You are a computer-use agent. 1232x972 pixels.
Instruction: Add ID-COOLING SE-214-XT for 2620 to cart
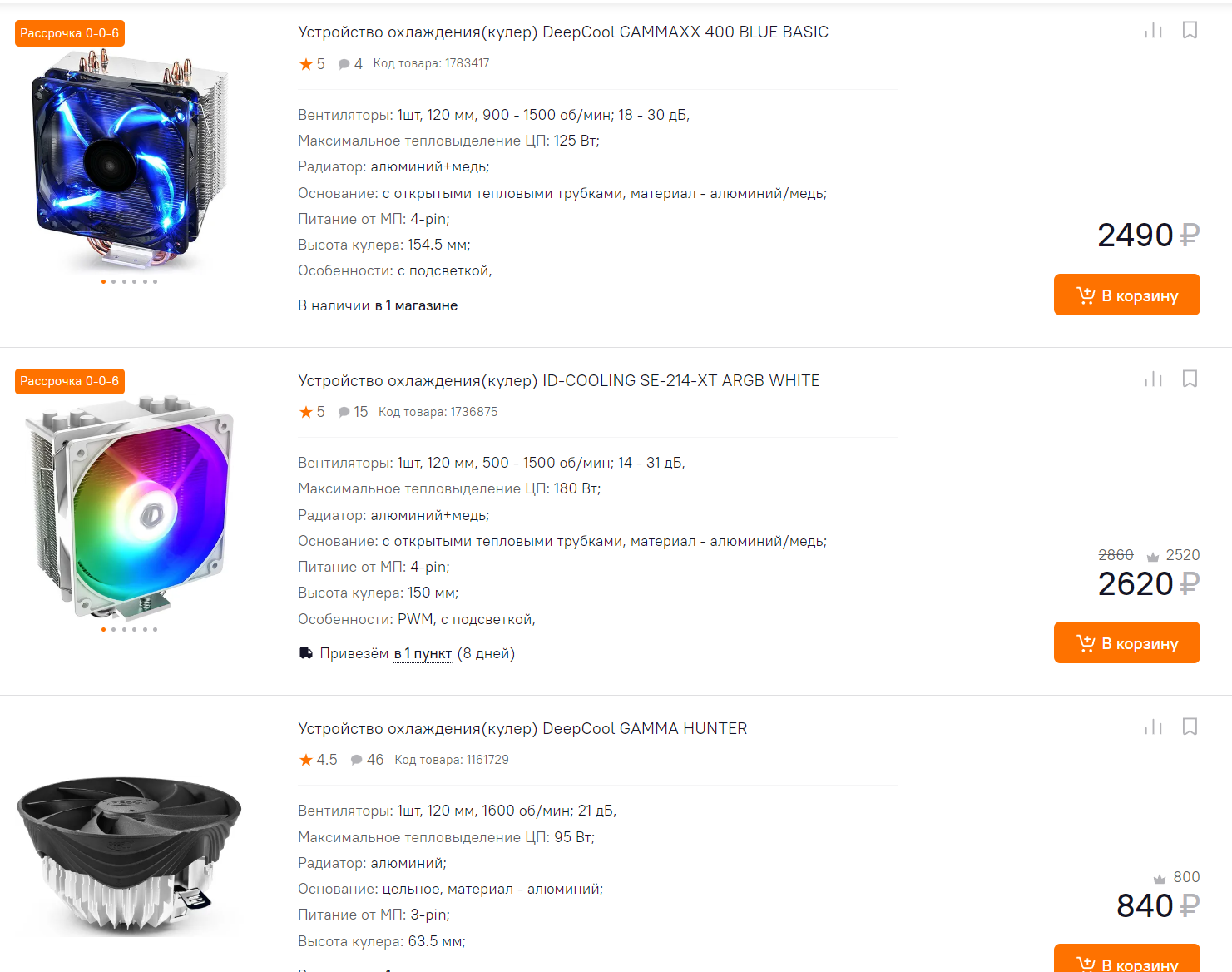(x=1126, y=642)
